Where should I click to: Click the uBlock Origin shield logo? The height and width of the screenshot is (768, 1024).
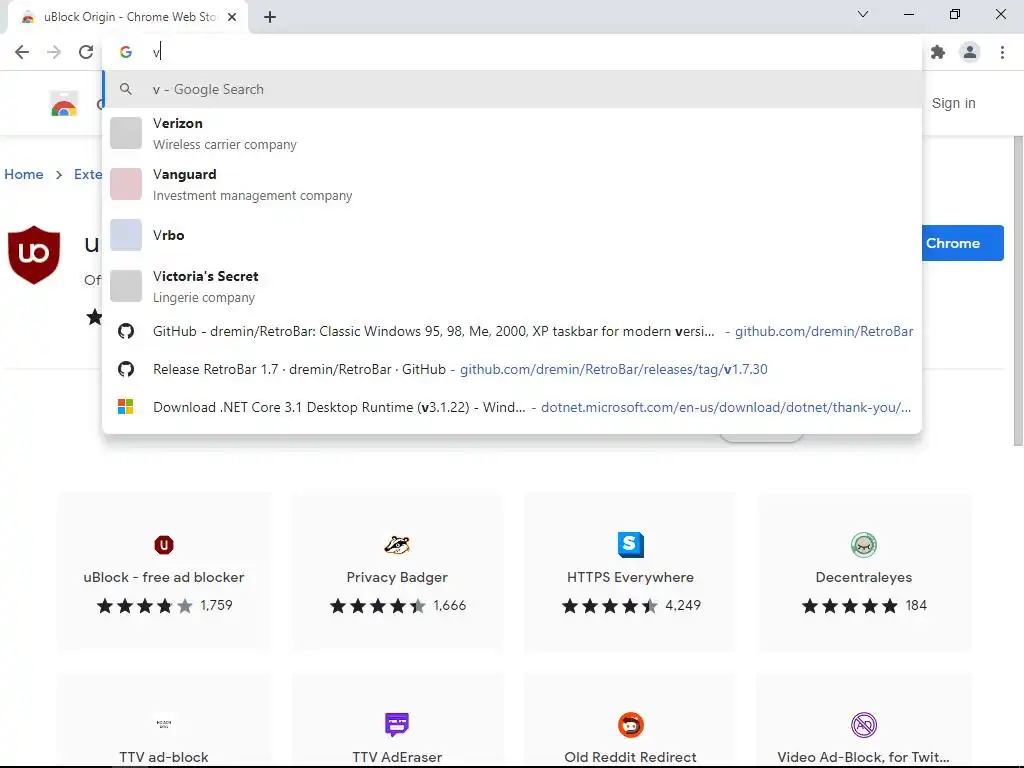[x=34, y=254]
